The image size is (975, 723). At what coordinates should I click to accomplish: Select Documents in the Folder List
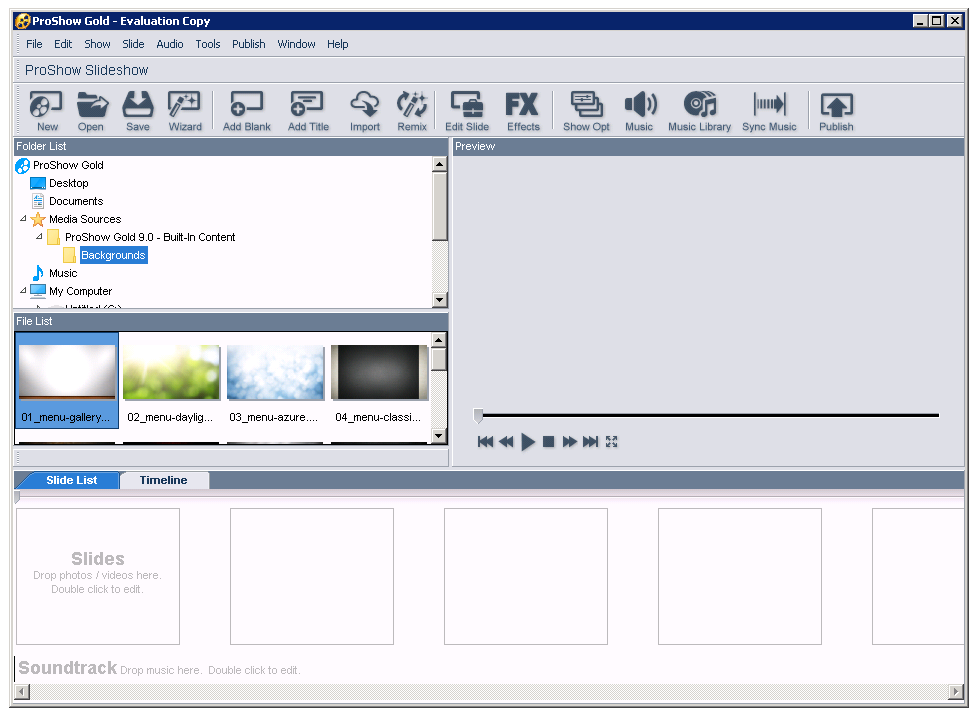[x=76, y=201]
